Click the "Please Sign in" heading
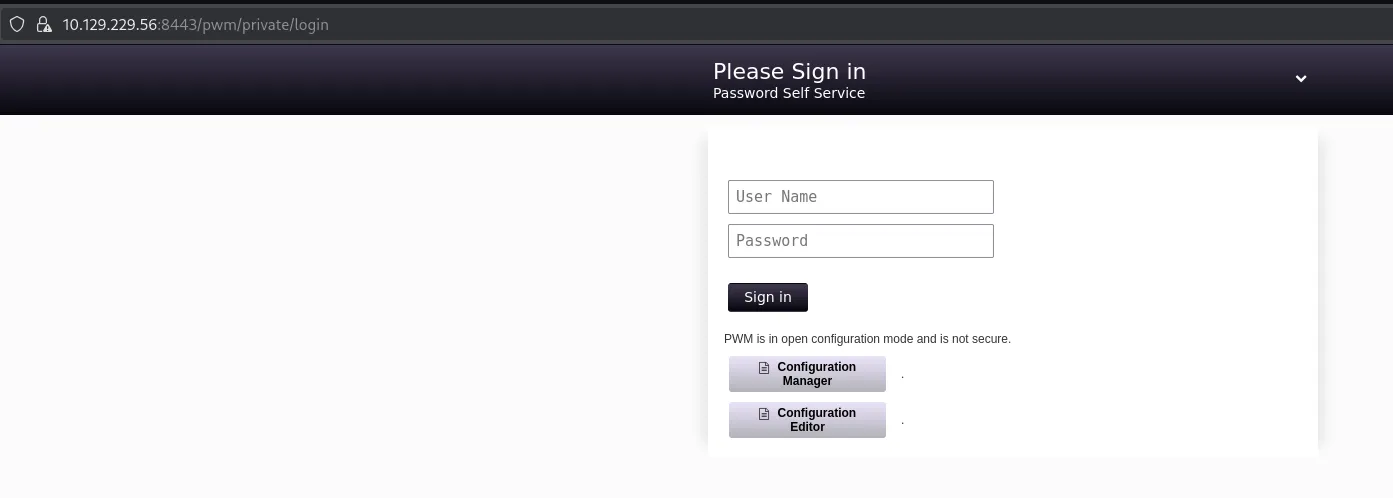This screenshot has height=498, width=1393. [789, 71]
